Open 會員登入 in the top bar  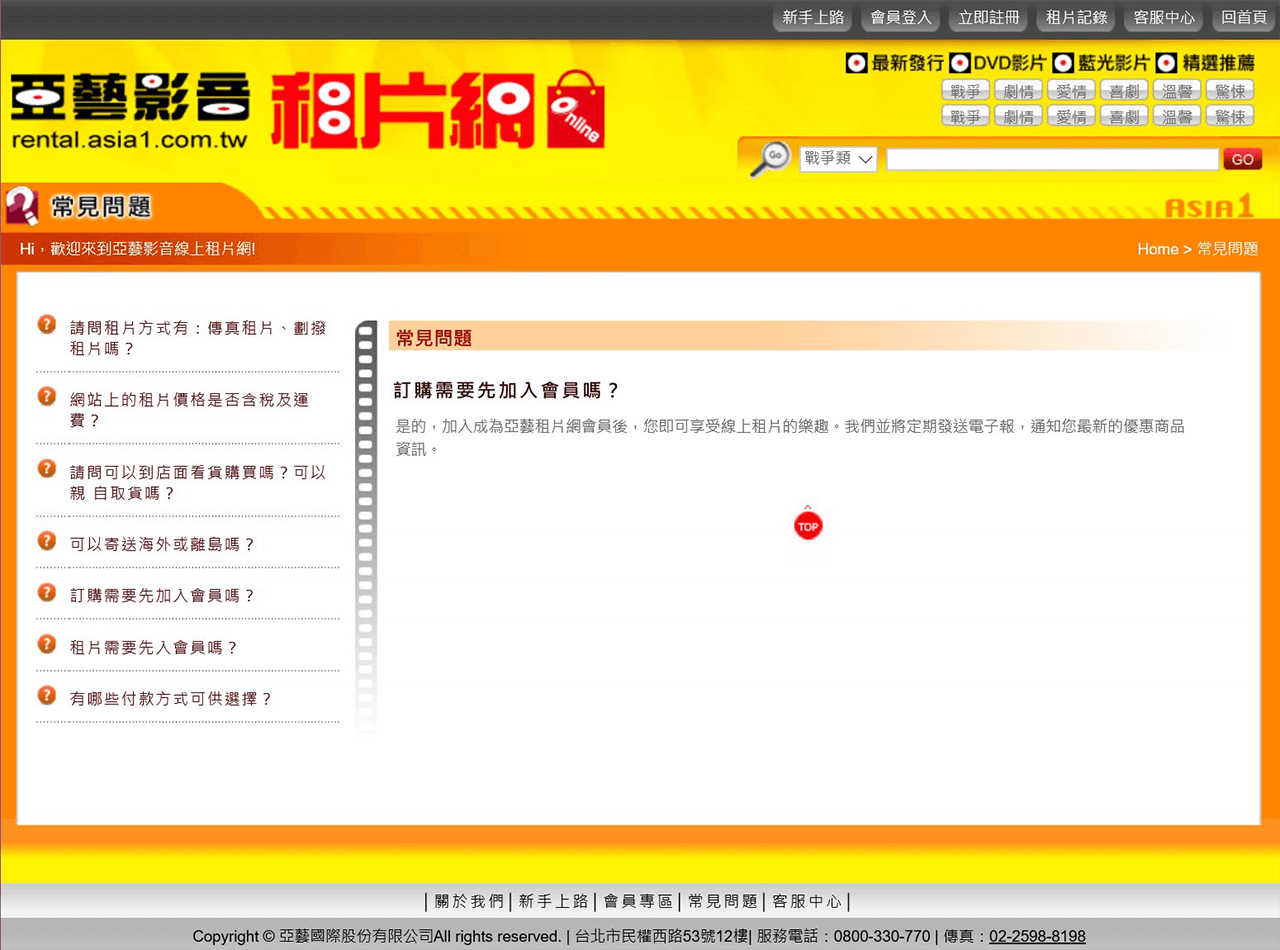pyautogui.click(x=901, y=17)
